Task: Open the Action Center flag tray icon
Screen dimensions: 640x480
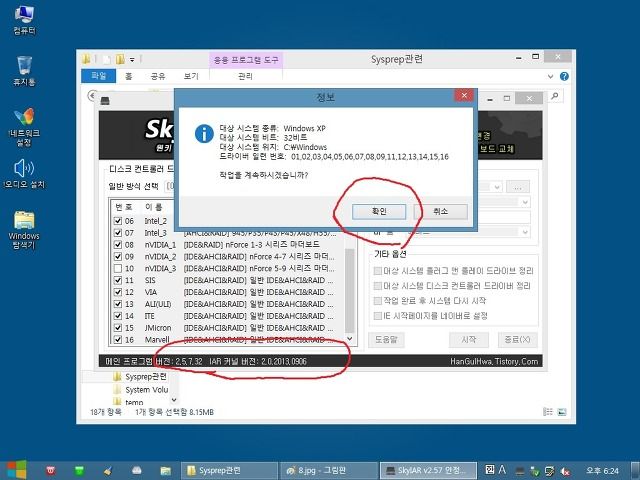Action: [550, 471]
